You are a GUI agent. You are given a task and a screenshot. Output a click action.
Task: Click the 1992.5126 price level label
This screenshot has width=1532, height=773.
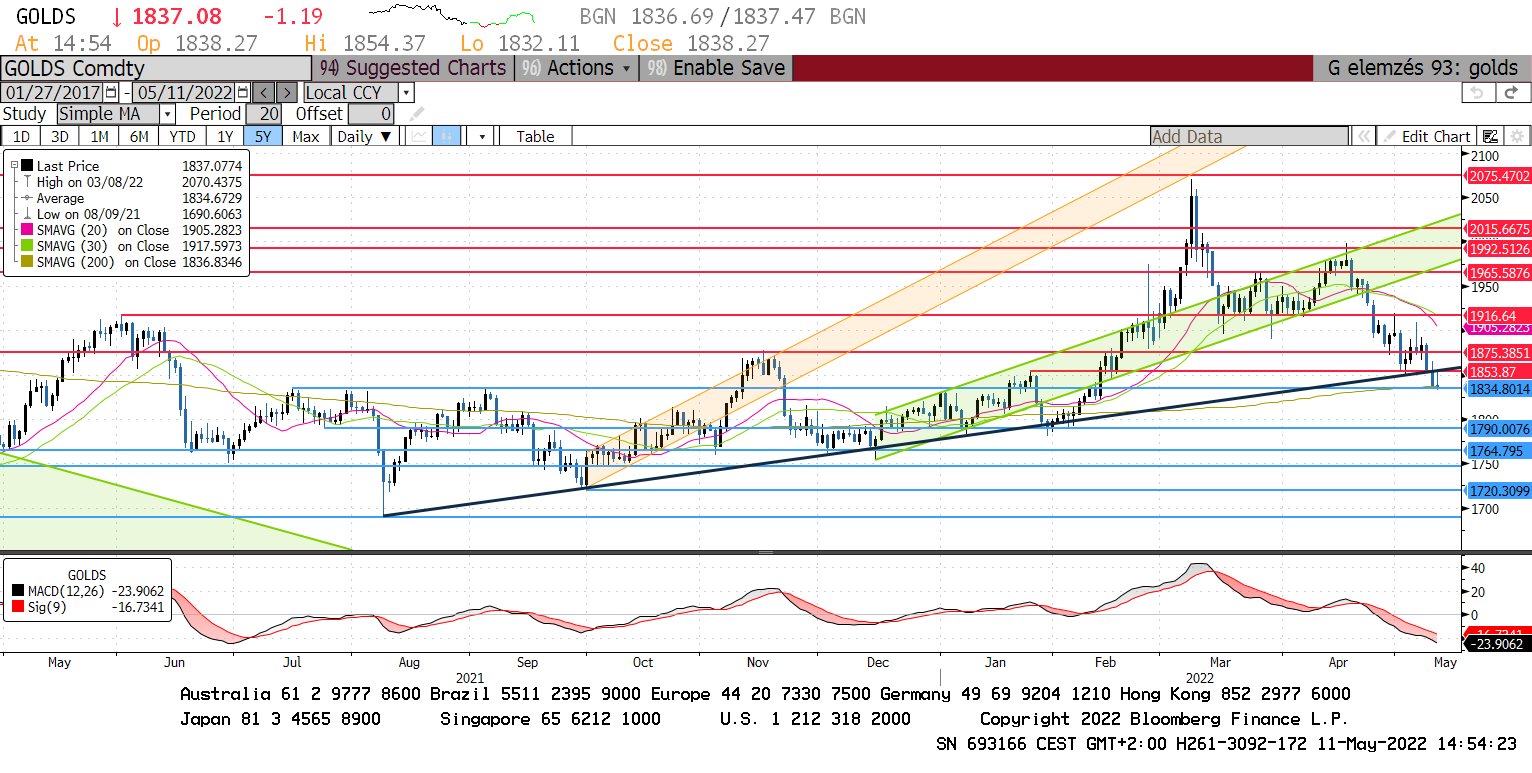point(1499,249)
